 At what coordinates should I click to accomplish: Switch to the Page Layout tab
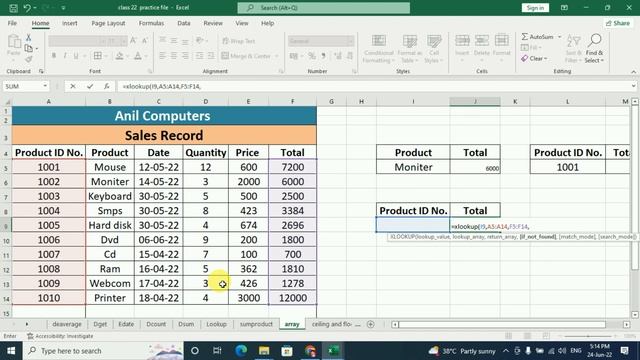(108, 23)
